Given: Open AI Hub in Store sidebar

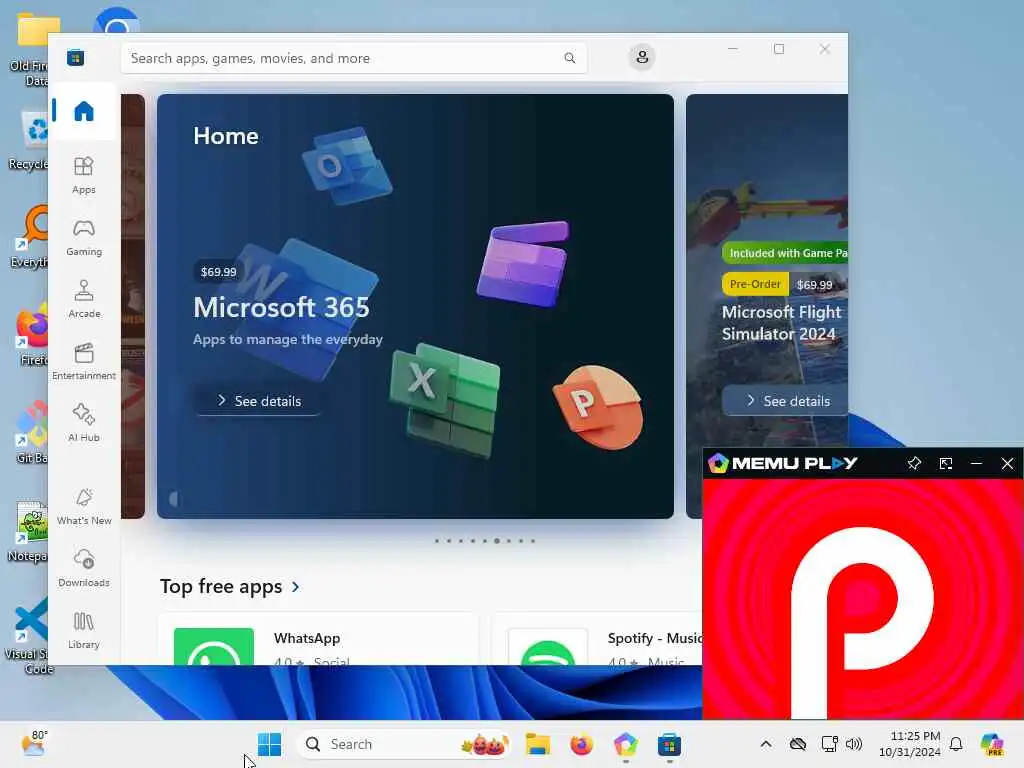Looking at the screenshot, I should 84,423.
